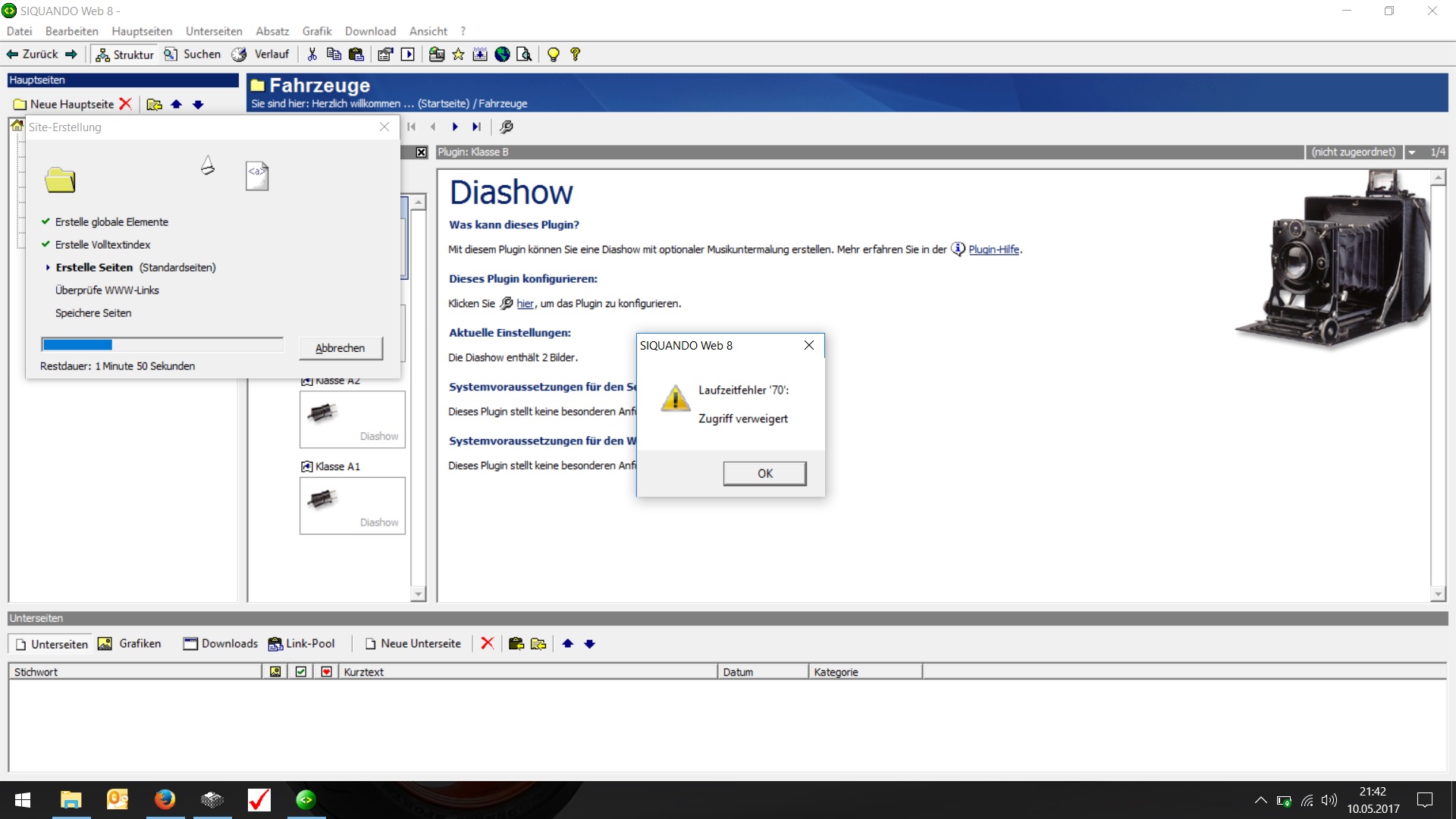The image size is (1456, 819).
Task: Click the red X delete Unterseite icon
Action: [488, 644]
